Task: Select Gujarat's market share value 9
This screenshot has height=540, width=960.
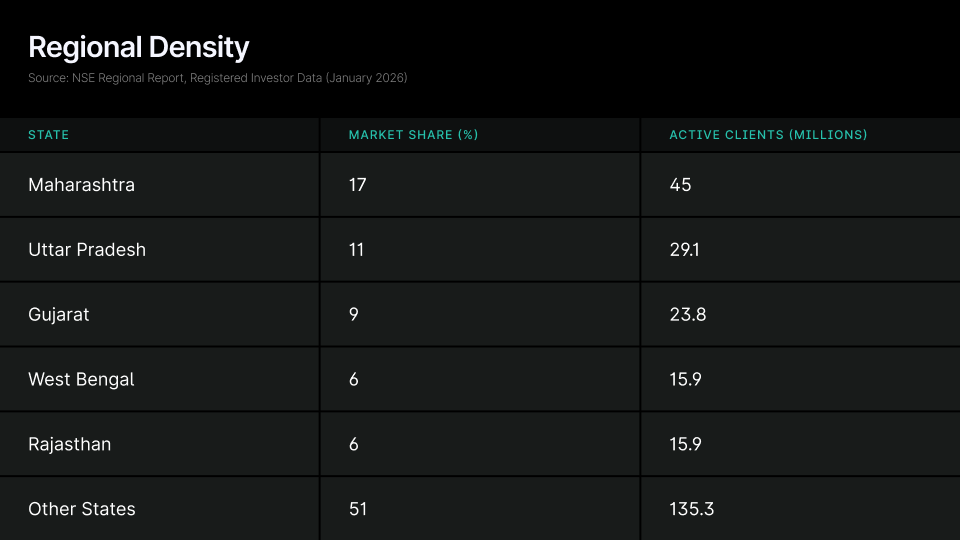Action: coord(354,315)
